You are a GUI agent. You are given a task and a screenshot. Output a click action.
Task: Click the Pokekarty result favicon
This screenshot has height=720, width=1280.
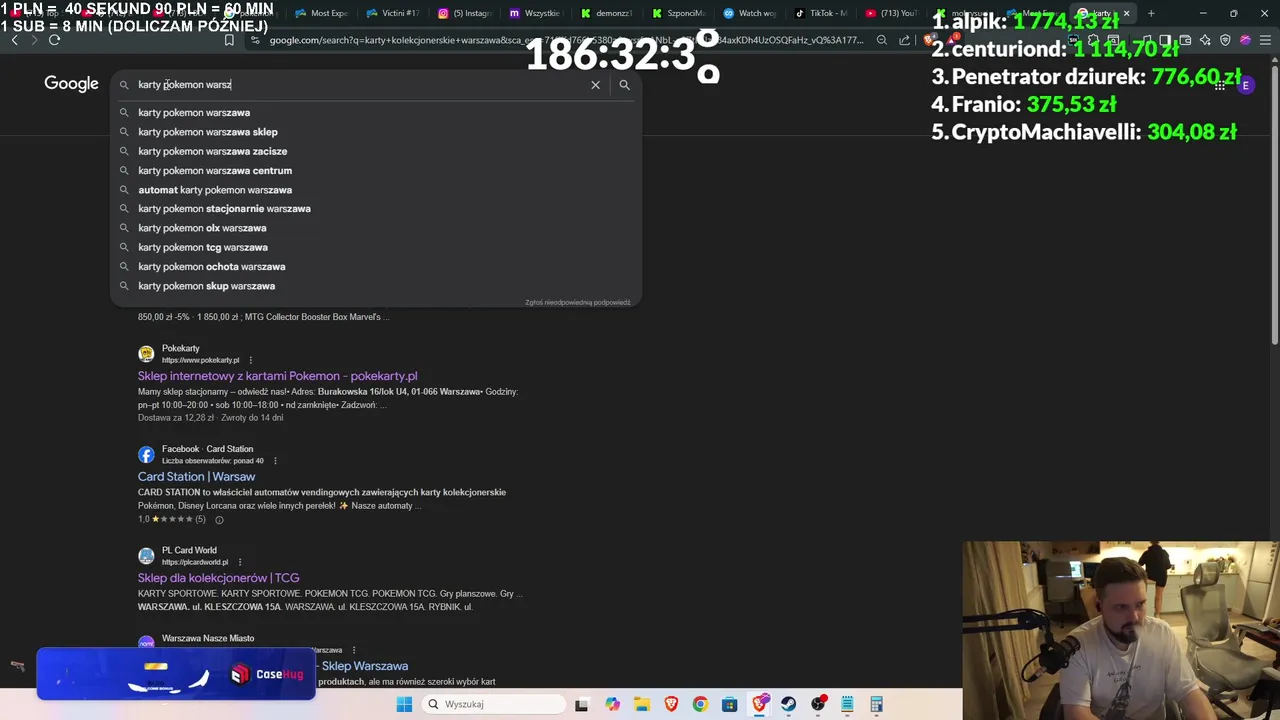click(x=146, y=353)
